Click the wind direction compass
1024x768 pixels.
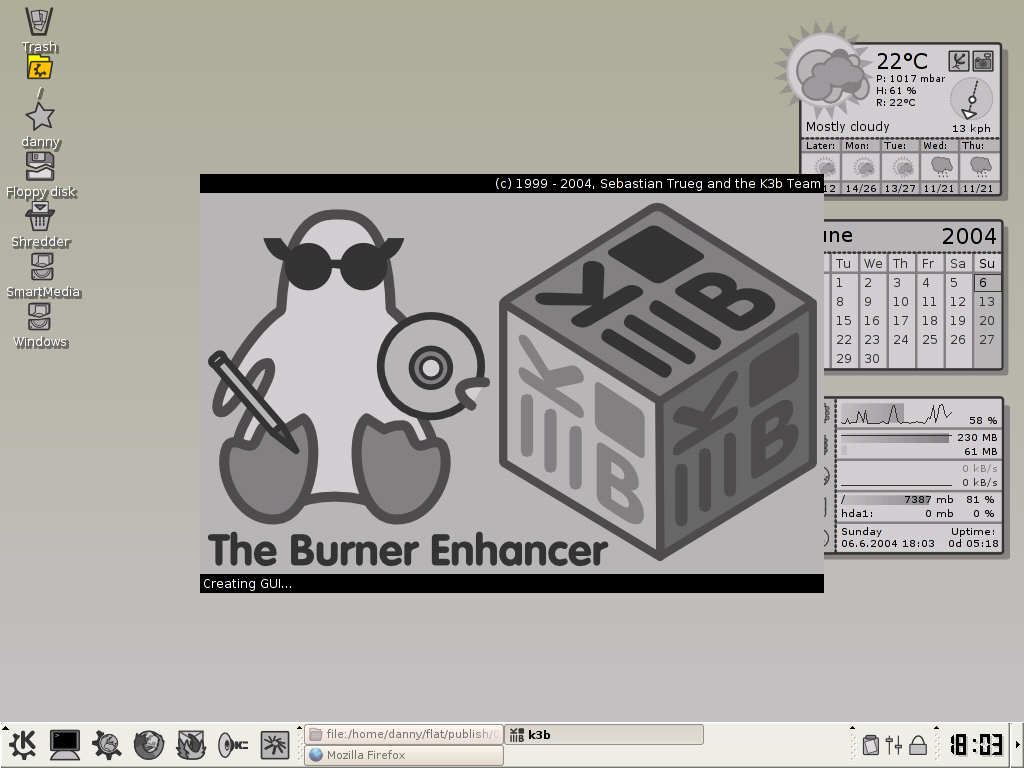pyautogui.click(x=971, y=99)
